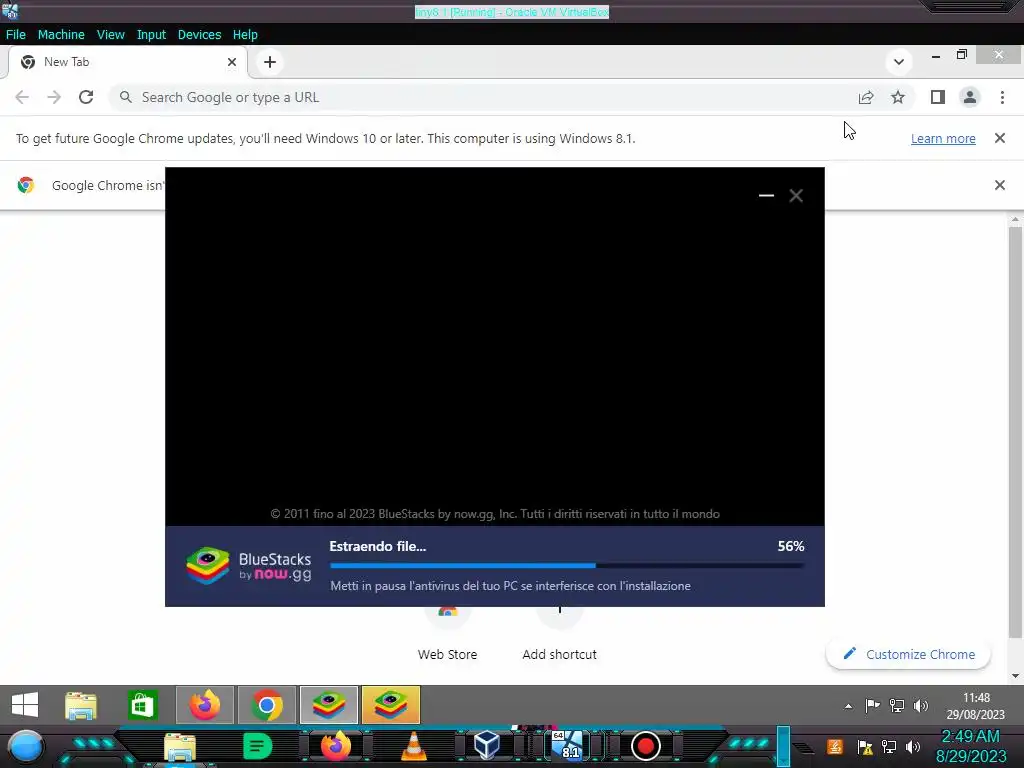Open guest network tray icon
Image resolution: width=1024 pixels, height=768 pixels.
click(x=897, y=706)
